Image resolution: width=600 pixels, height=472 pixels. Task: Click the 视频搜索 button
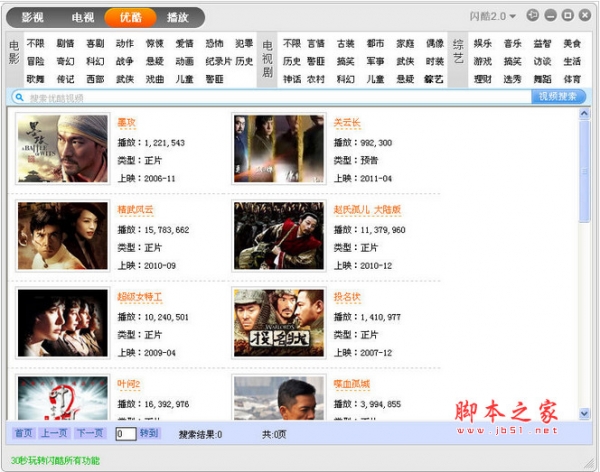[558, 96]
